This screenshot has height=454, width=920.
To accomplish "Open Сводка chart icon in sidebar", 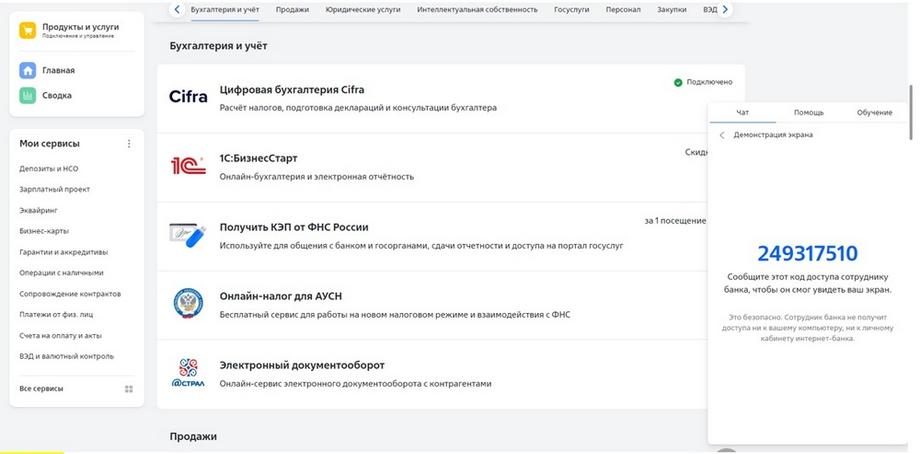I will coord(28,95).
